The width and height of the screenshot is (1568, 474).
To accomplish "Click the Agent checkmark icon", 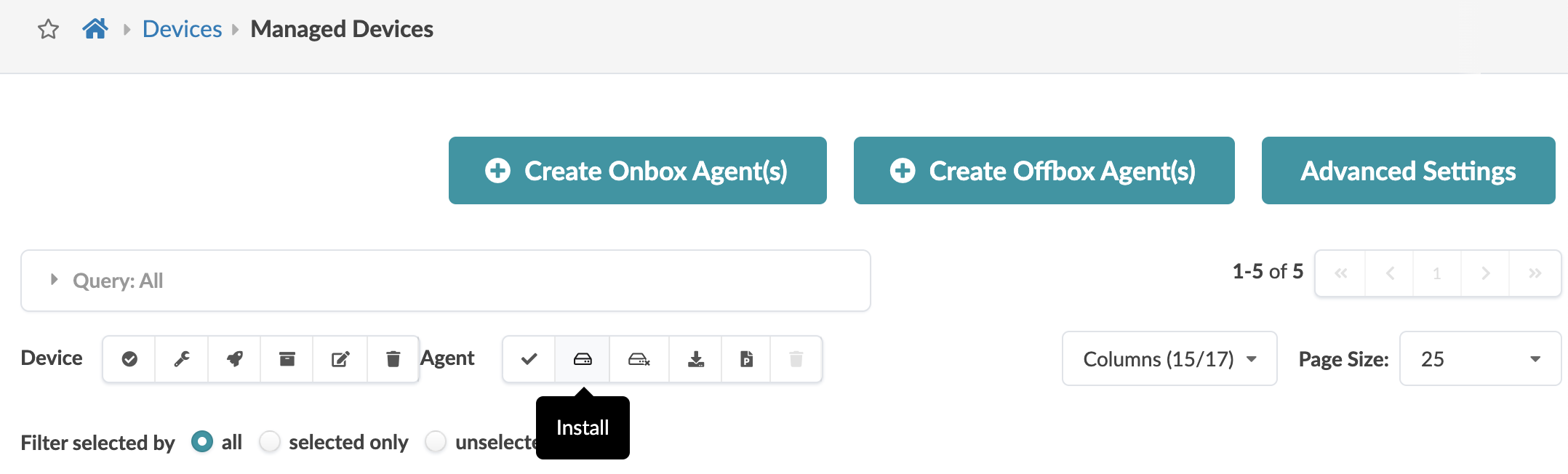I will coord(529,359).
